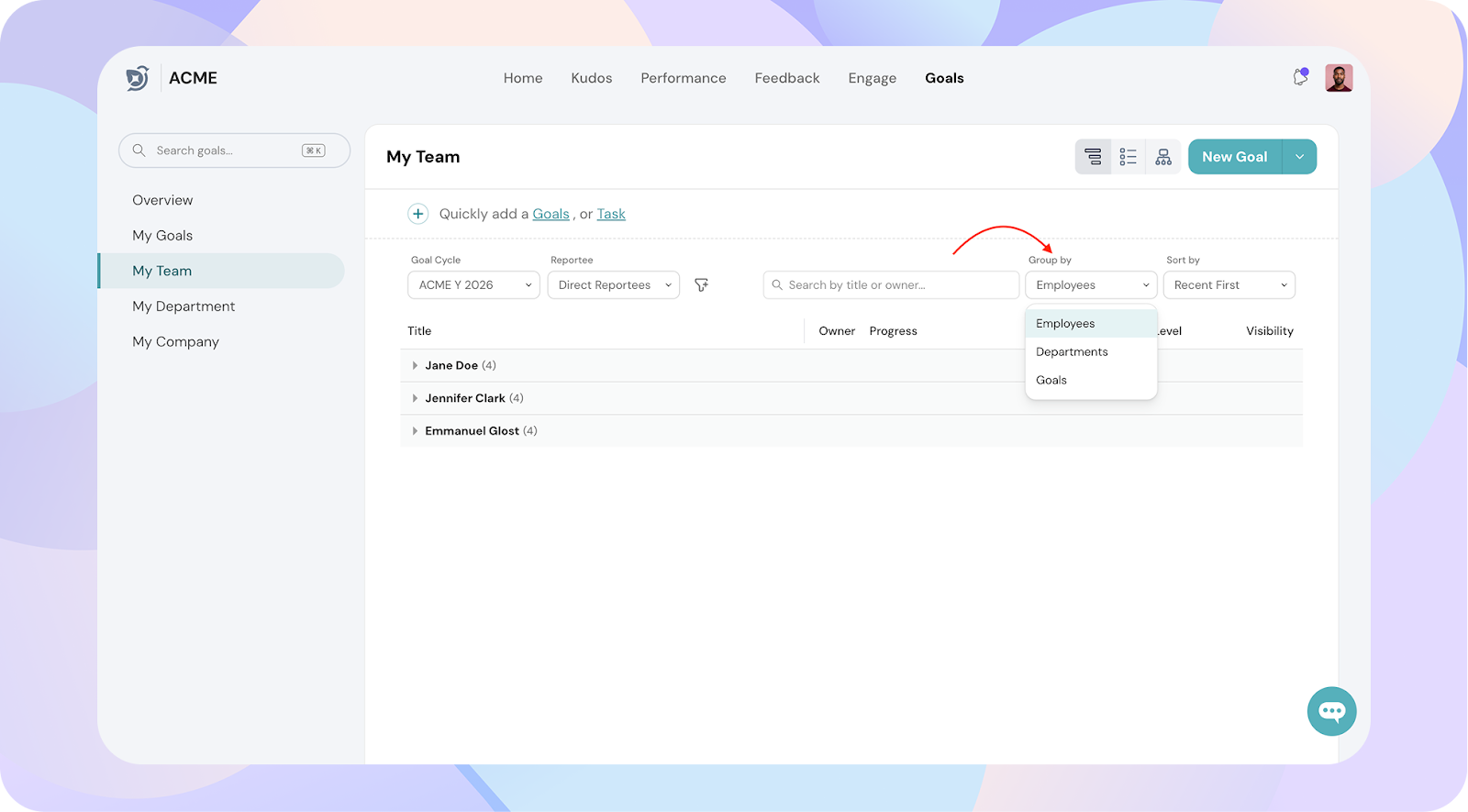Open the Group by Employees dropdown
This screenshot has height=812, width=1468.
click(x=1091, y=285)
